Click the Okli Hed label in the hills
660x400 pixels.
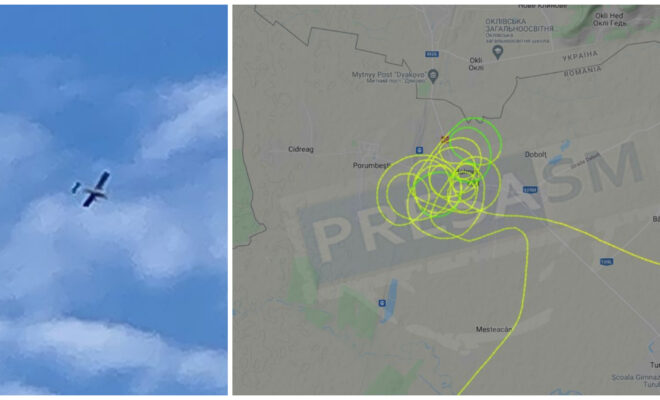click(x=609, y=19)
